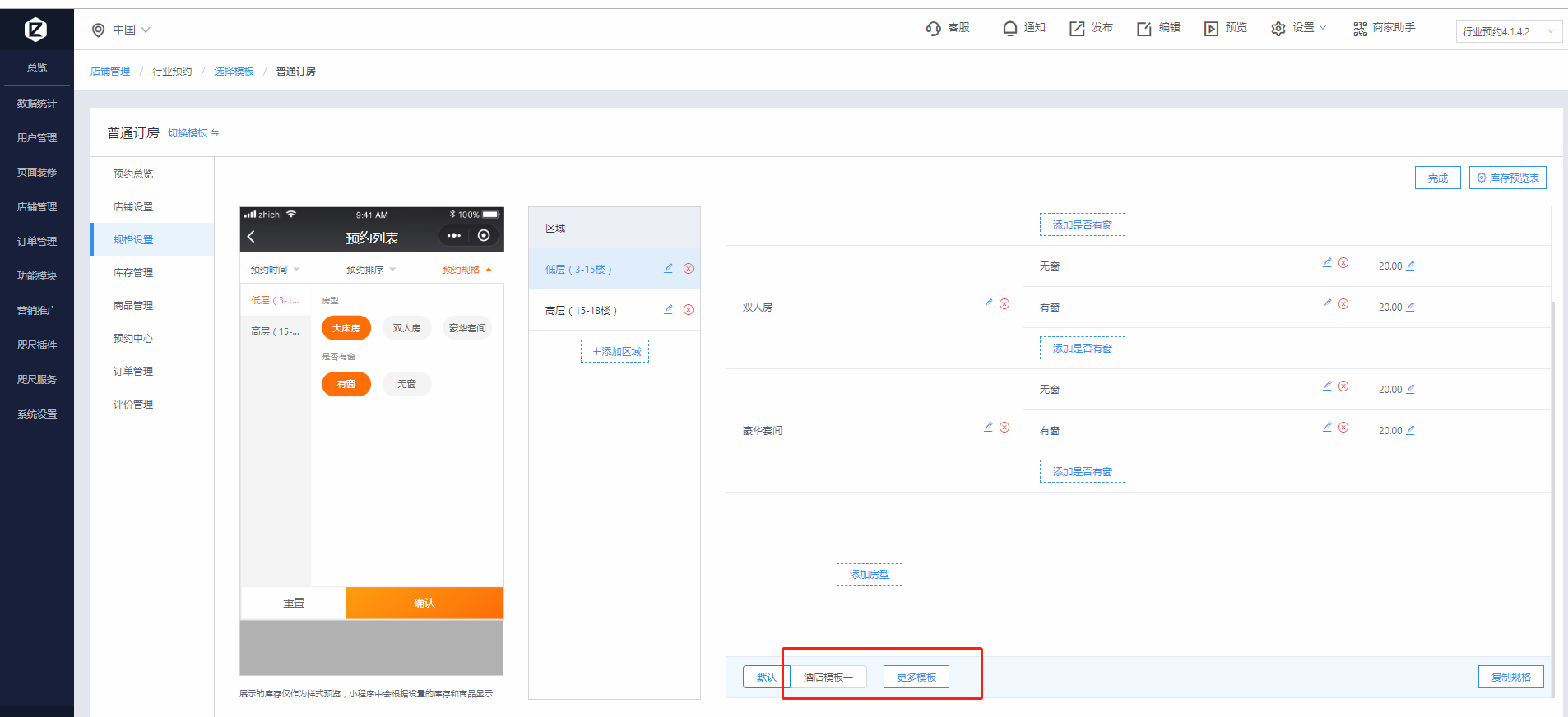Open notifications bell (通知)
Image resolution: width=1568 pixels, height=717 pixels.
click(x=1010, y=29)
